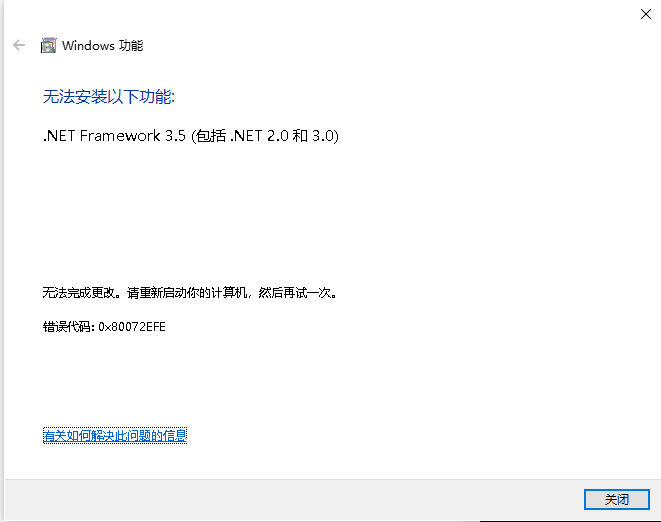Click the 无法完成更改 error message
The image size is (661, 522).
[x=81, y=292]
